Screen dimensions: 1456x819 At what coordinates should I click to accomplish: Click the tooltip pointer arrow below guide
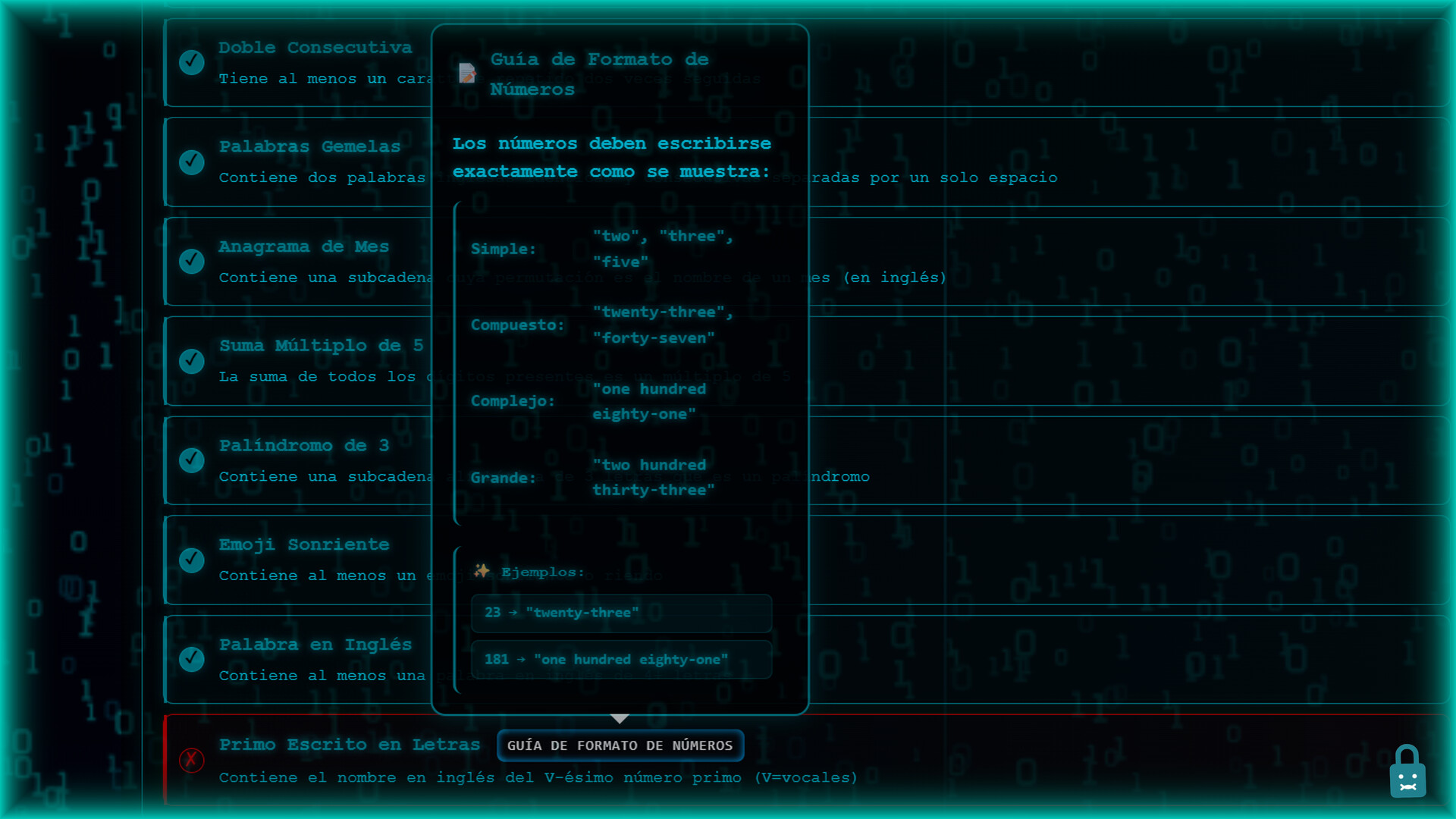(620, 718)
